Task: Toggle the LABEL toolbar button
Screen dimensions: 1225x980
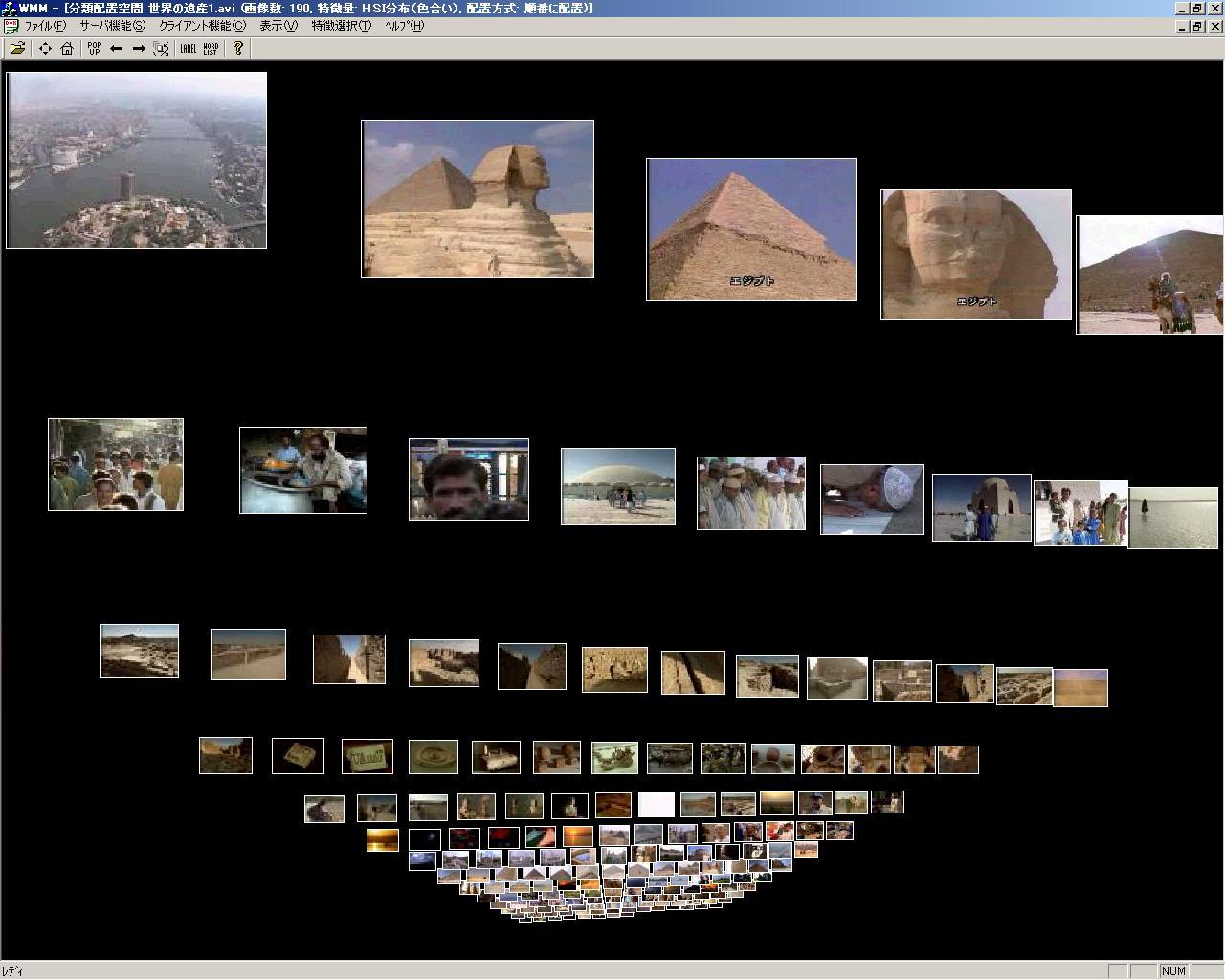Action: (x=188, y=49)
